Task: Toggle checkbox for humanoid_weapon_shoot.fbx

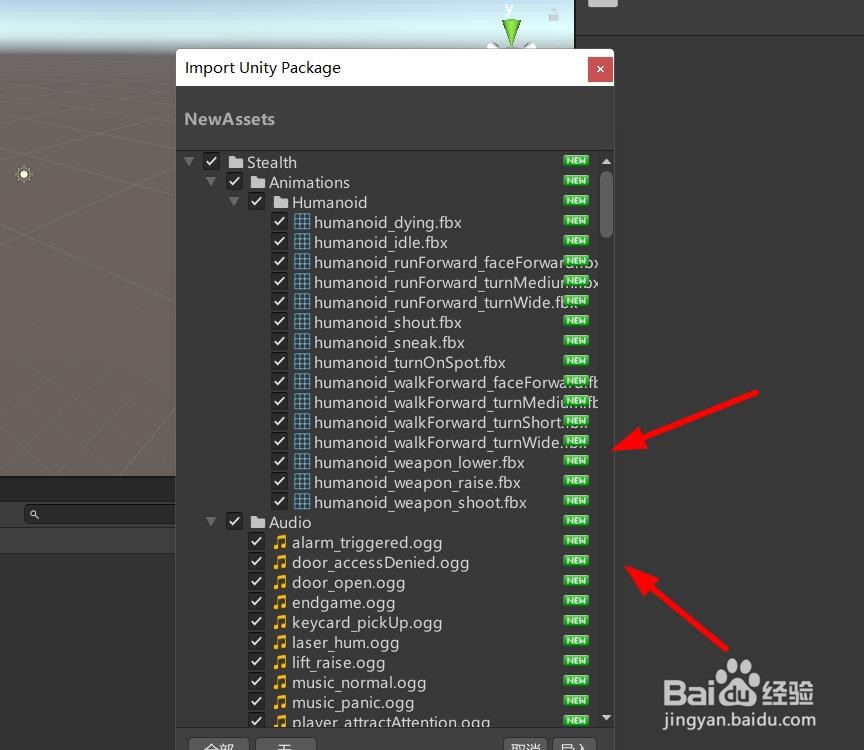Action: click(x=279, y=501)
